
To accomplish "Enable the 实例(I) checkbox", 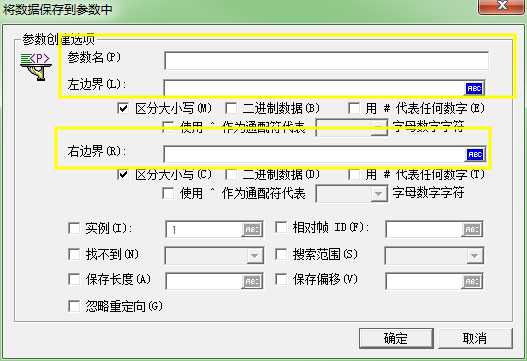I will [x=74, y=228].
